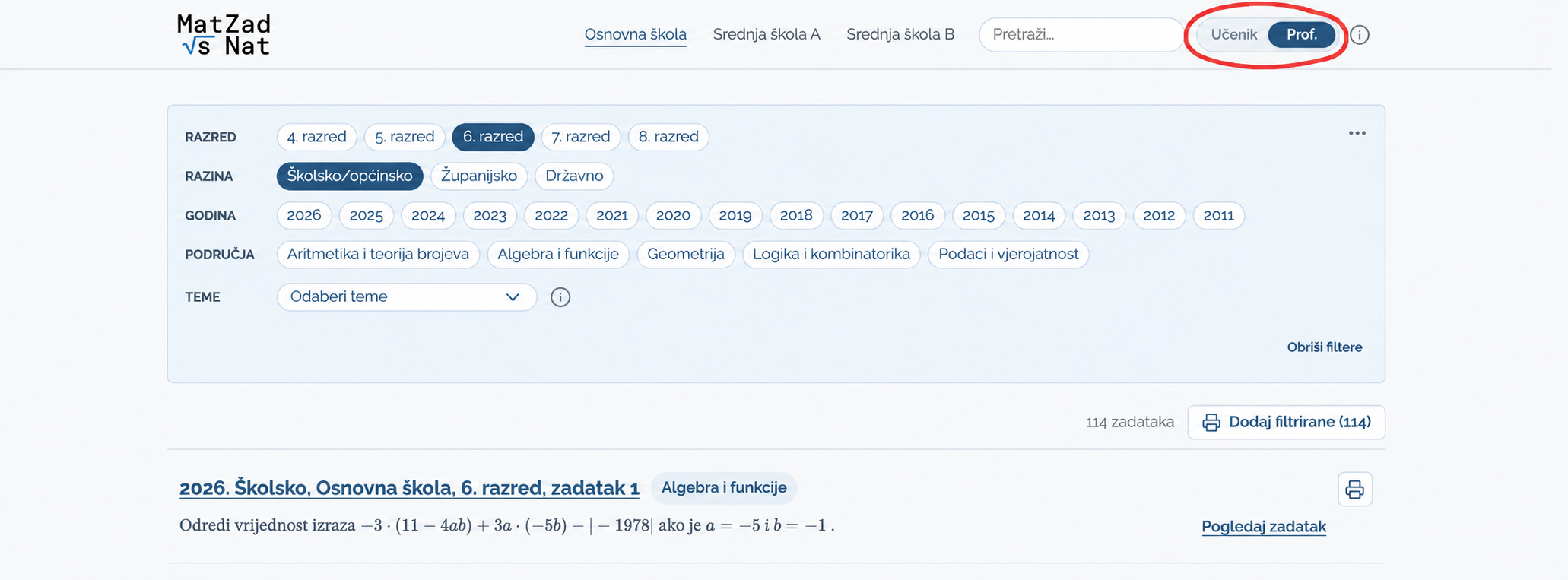1568x580 pixels.
Task: Choose the Državno level filter
Action: click(574, 176)
